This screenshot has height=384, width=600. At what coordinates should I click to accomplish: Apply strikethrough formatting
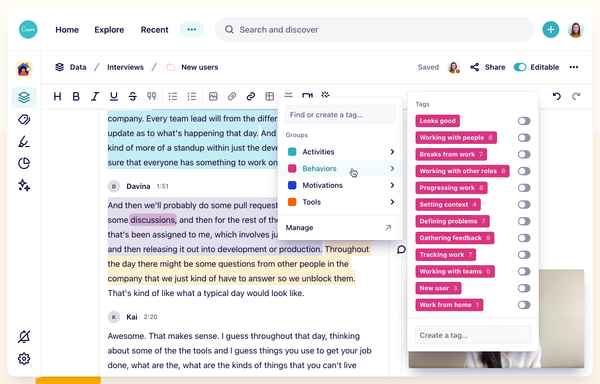click(132, 96)
